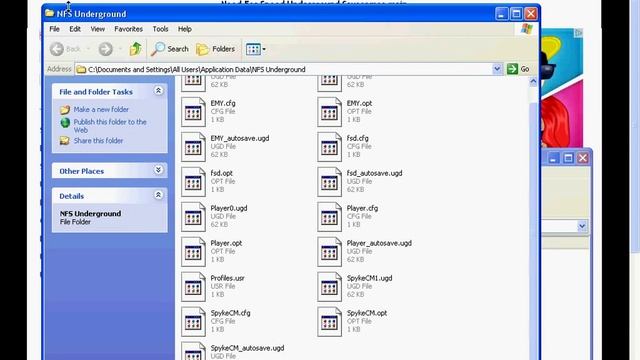Click the folder icon in the title bar
Viewport: 640px width, 360px height.
point(49,13)
